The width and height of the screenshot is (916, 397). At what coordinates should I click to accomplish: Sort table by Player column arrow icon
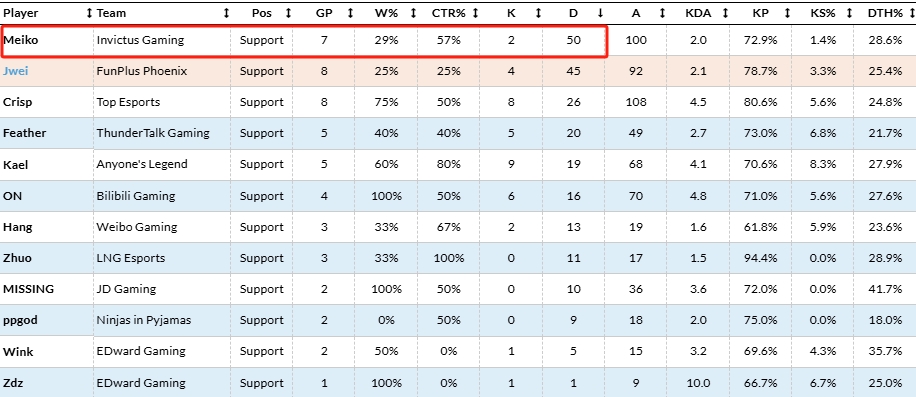coord(89,13)
